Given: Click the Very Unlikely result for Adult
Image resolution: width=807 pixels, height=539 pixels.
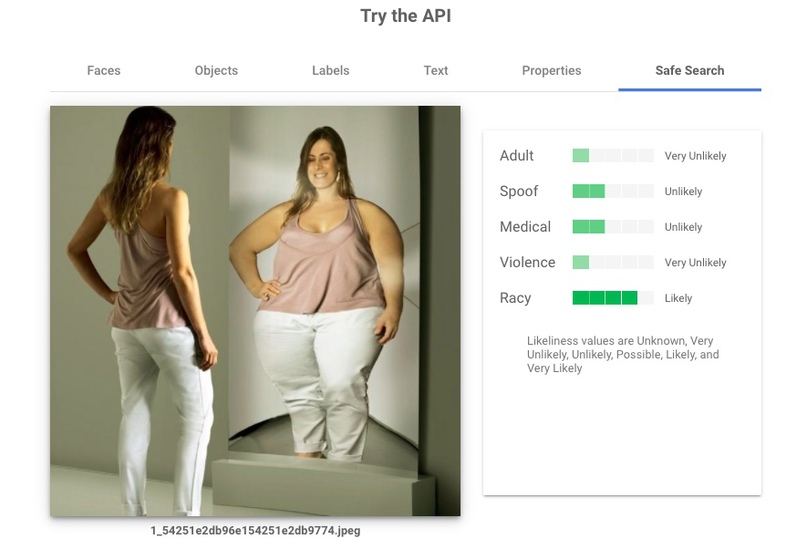Looking at the screenshot, I should (695, 156).
